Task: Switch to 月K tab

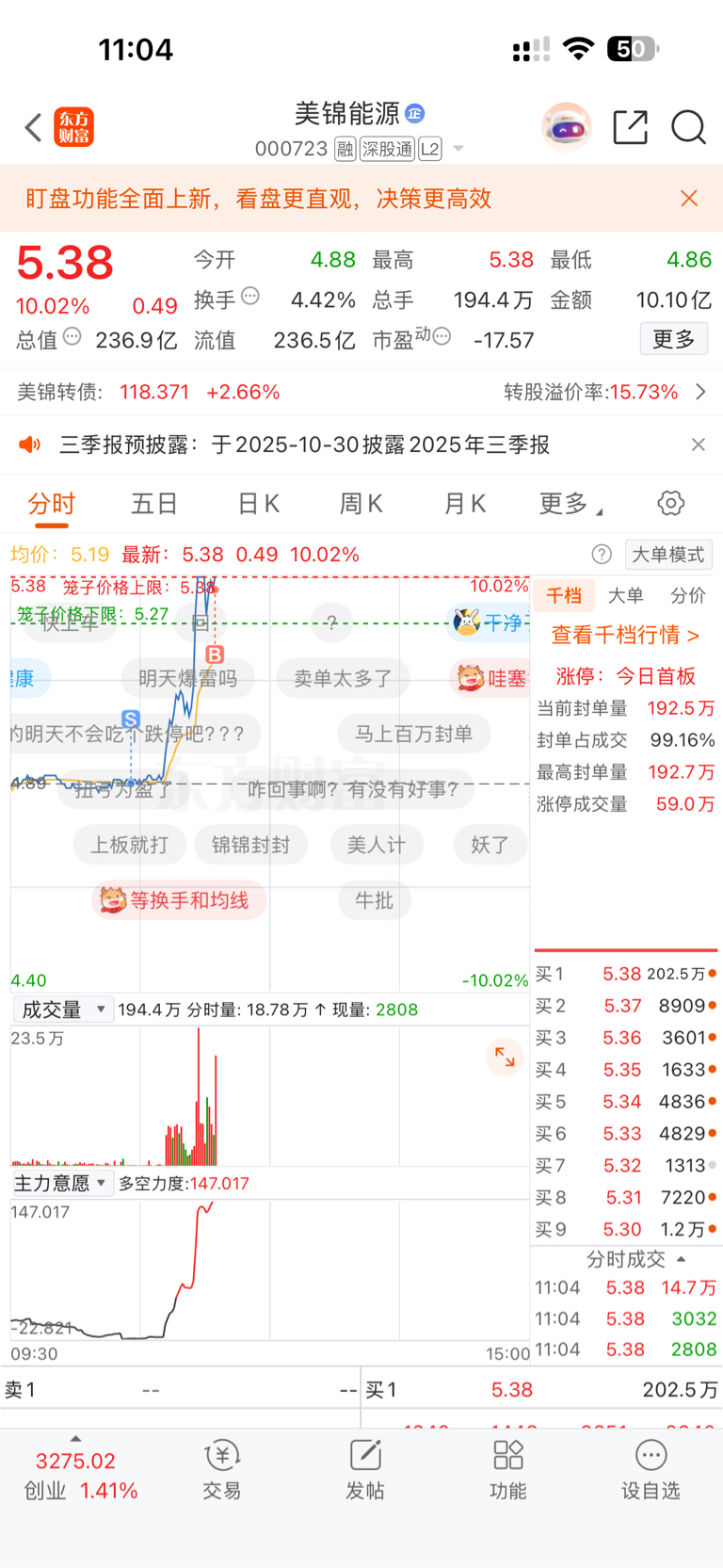Action: [465, 504]
